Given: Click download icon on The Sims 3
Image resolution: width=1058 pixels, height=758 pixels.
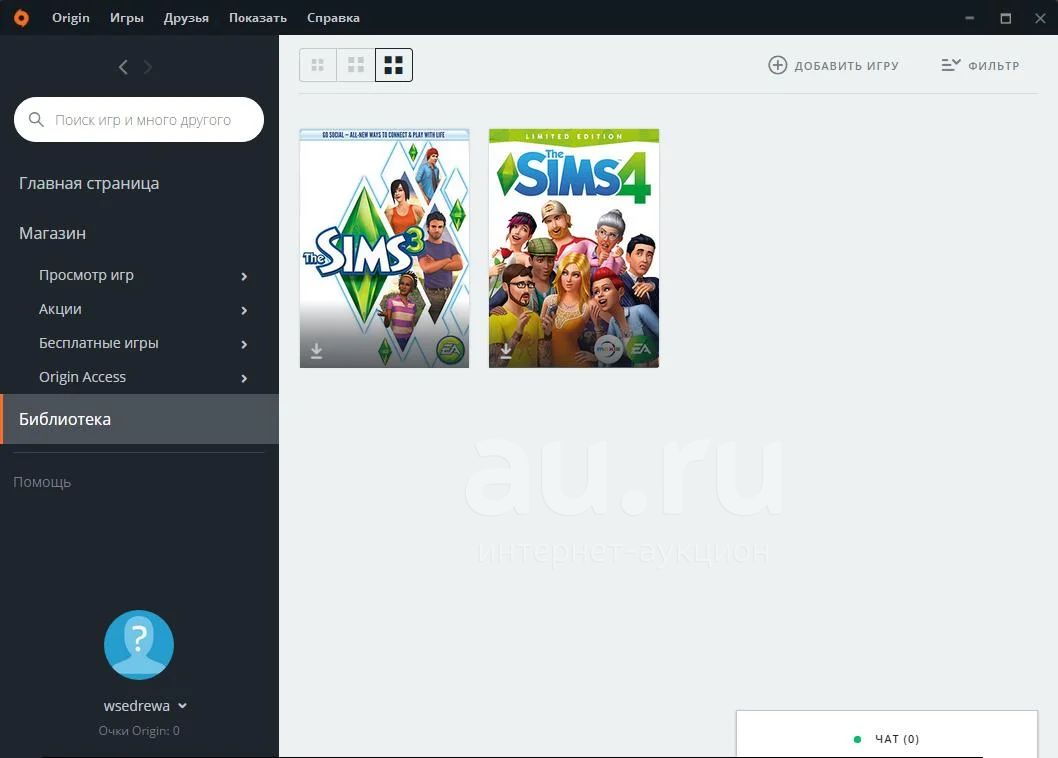Looking at the screenshot, I should click(316, 351).
